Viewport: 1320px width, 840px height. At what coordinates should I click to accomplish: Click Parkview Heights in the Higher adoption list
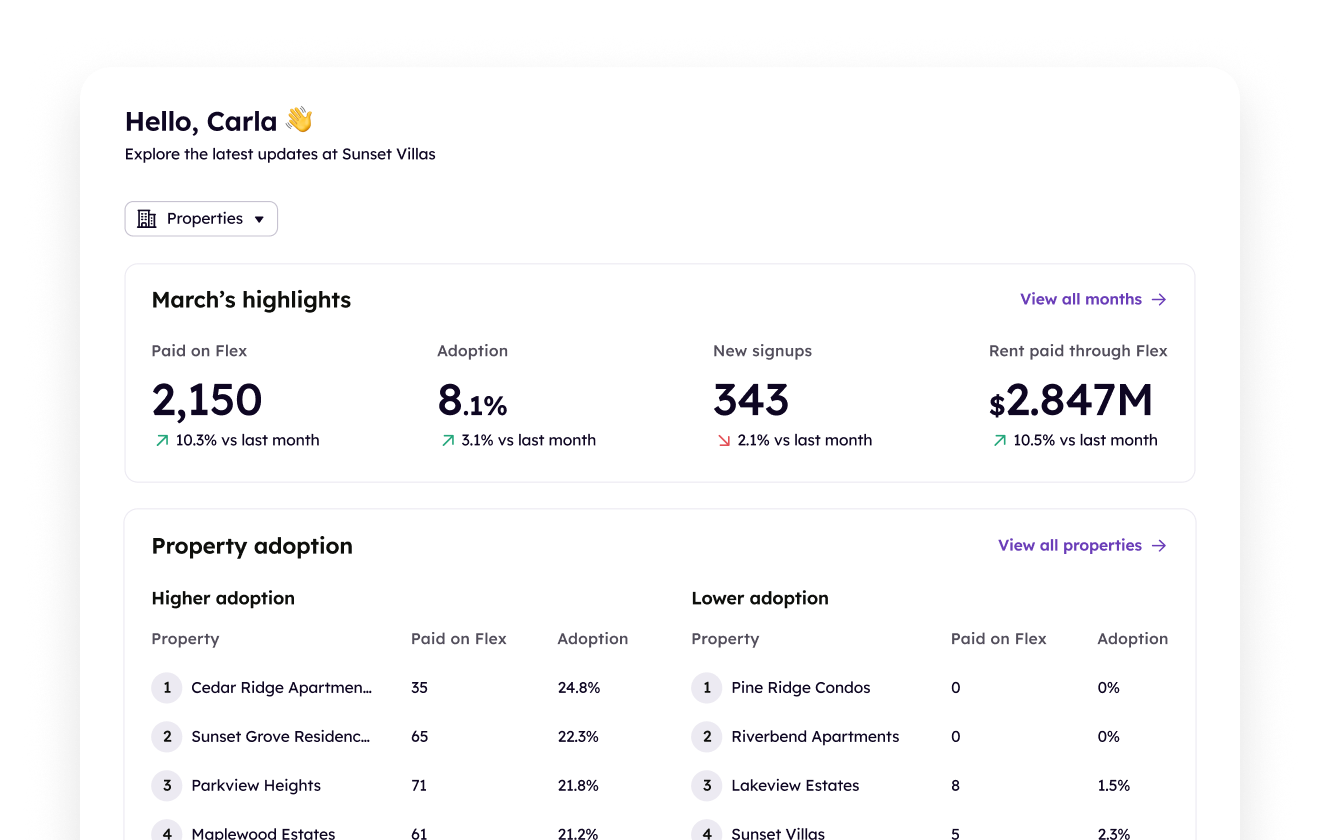[x=258, y=786]
